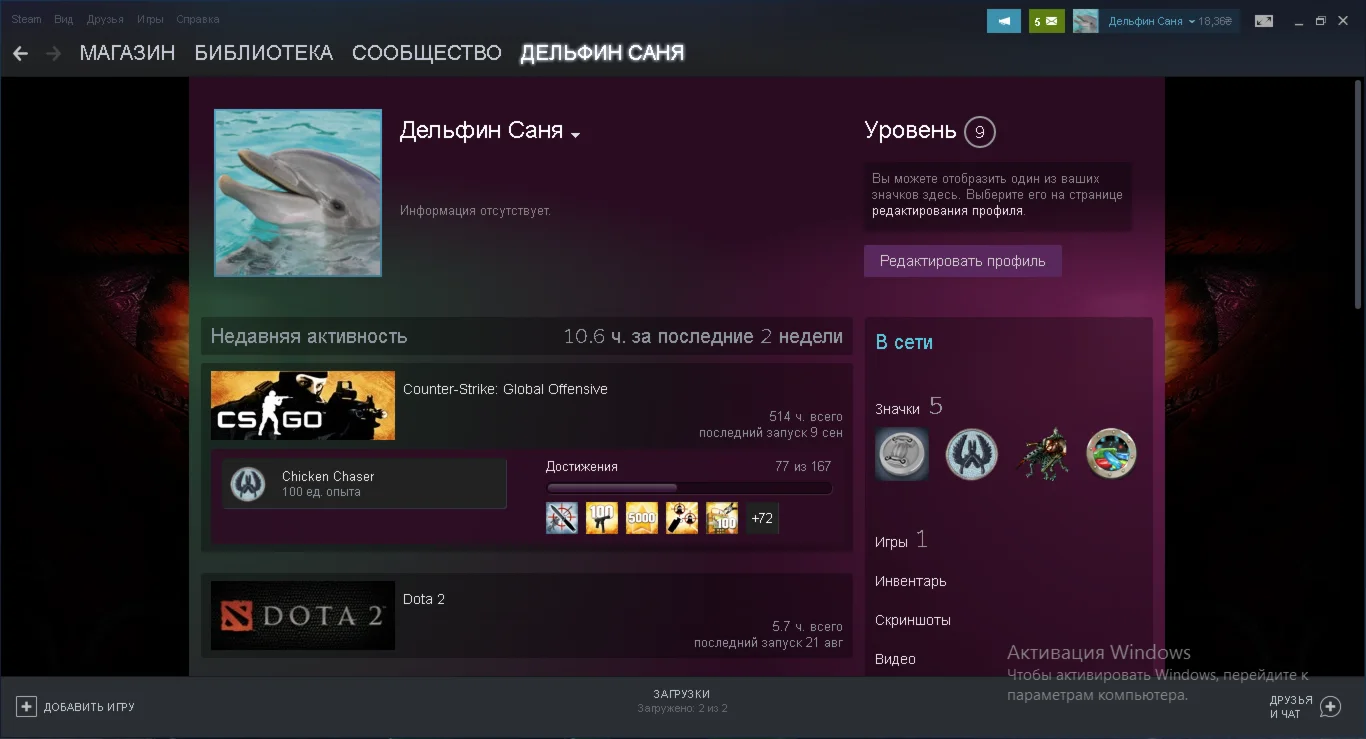
Task: Open the announcements megaphone icon
Action: tap(1004, 20)
